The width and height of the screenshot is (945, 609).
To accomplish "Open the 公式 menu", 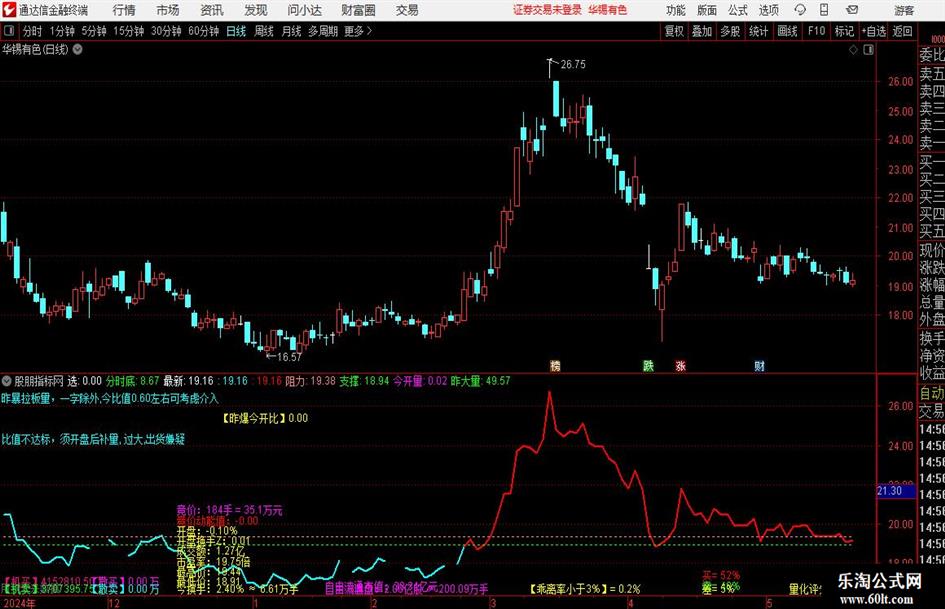I will 737,10.
